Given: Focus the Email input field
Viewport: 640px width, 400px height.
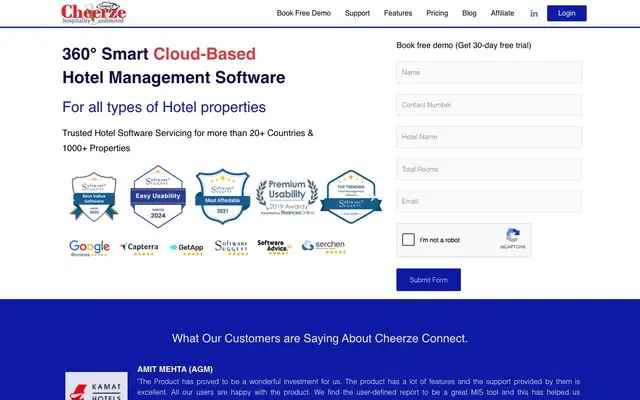Looking at the screenshot, I should (489, 201).
